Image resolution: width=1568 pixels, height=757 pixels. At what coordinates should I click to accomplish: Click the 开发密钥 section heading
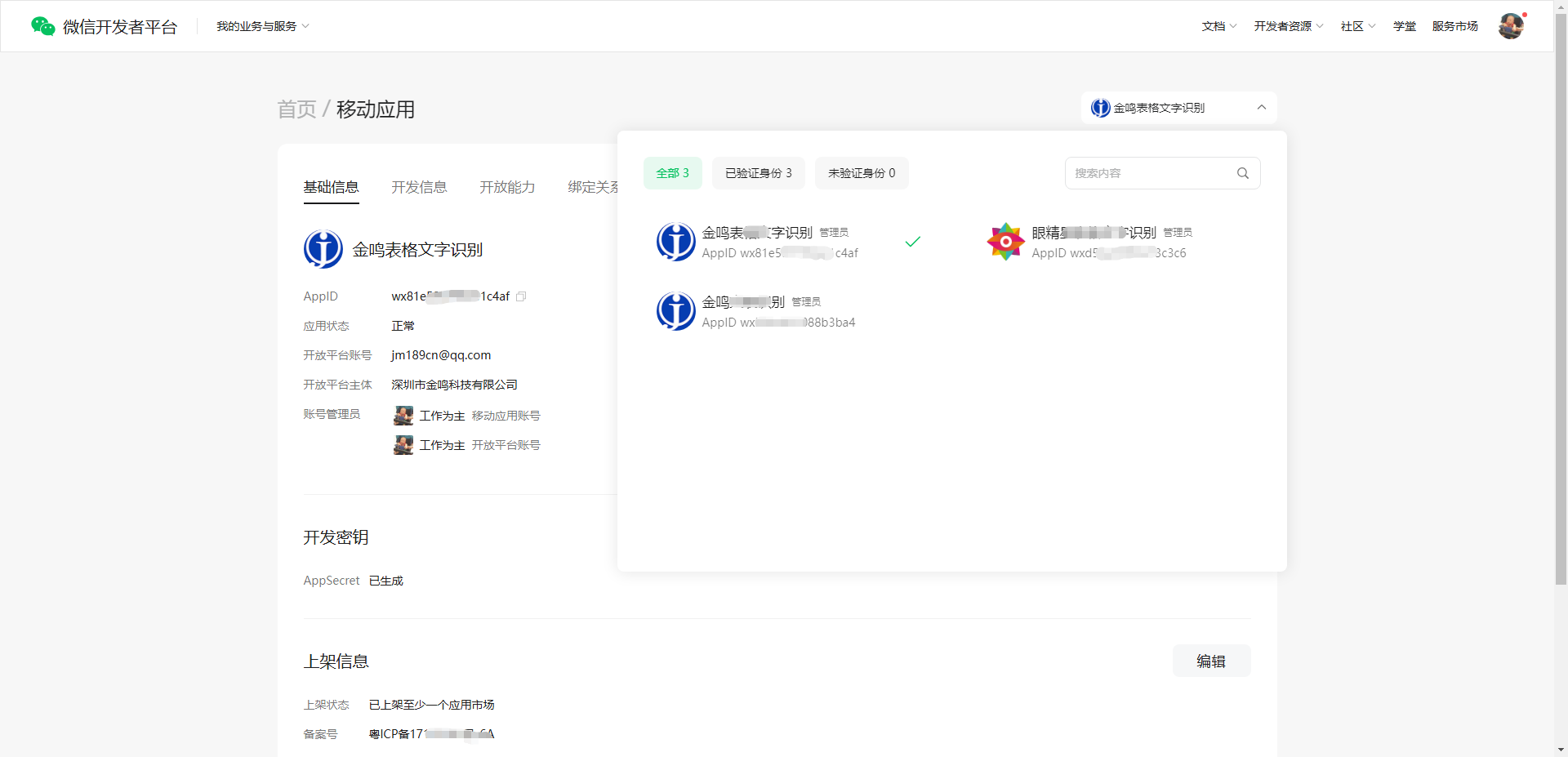[336, 537]
